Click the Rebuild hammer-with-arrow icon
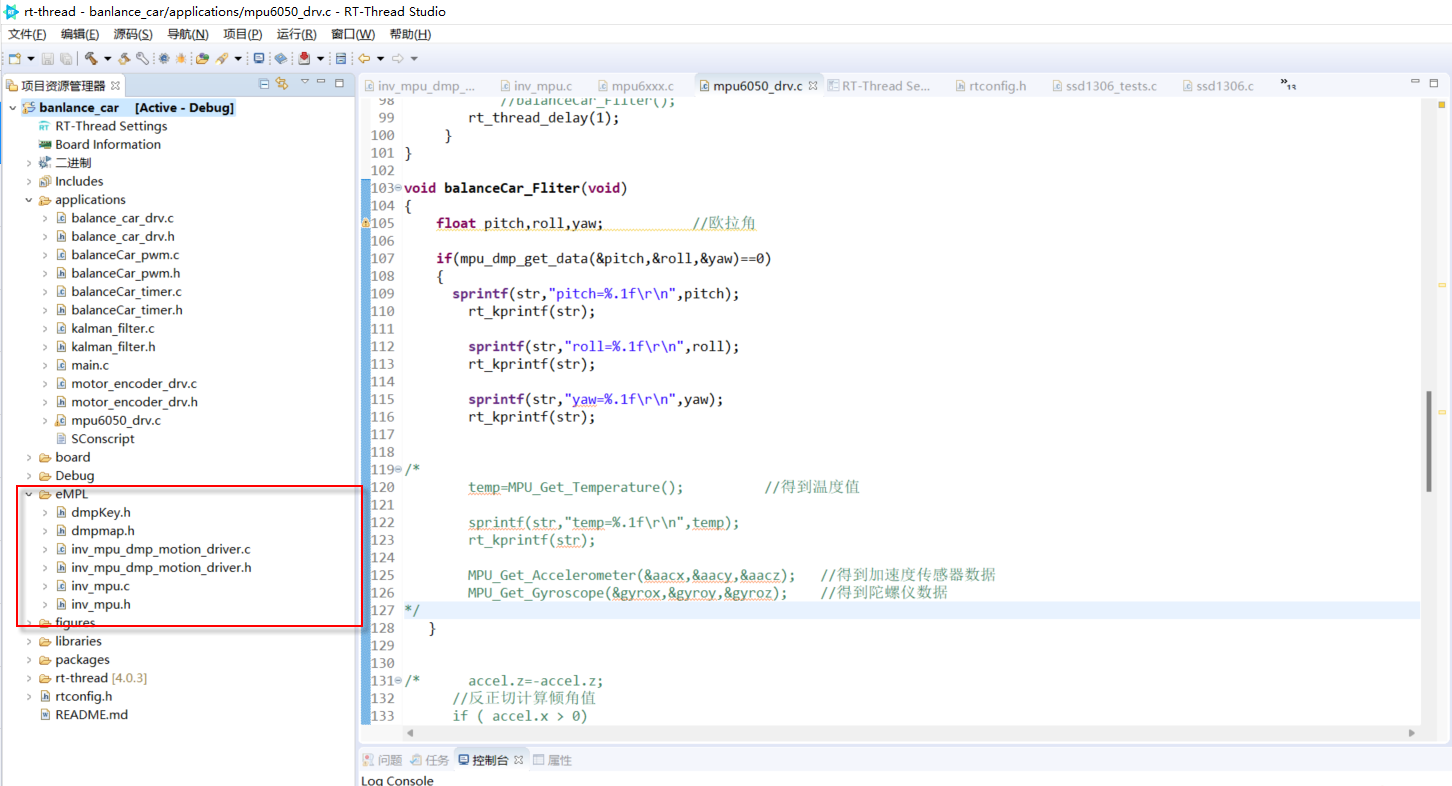Screen dimensions: 1452x786 [x=124, y=59]
